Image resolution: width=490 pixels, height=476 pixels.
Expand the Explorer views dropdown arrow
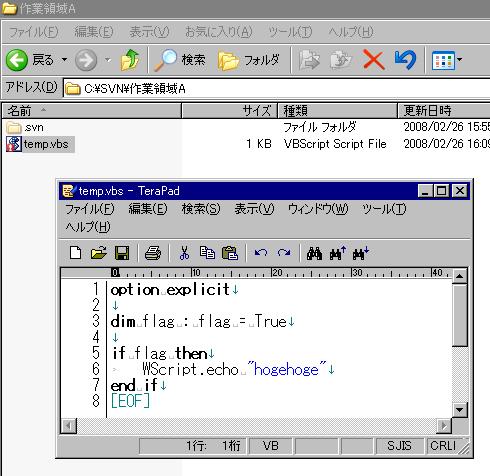pos(460,60)
